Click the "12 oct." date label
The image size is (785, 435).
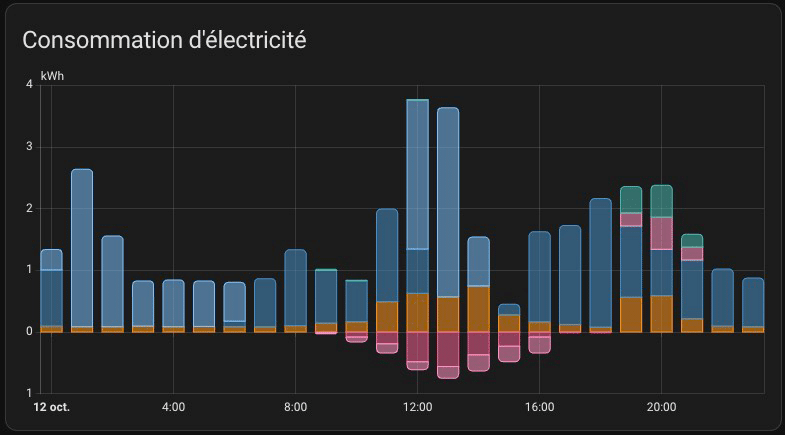coord(51,407)
